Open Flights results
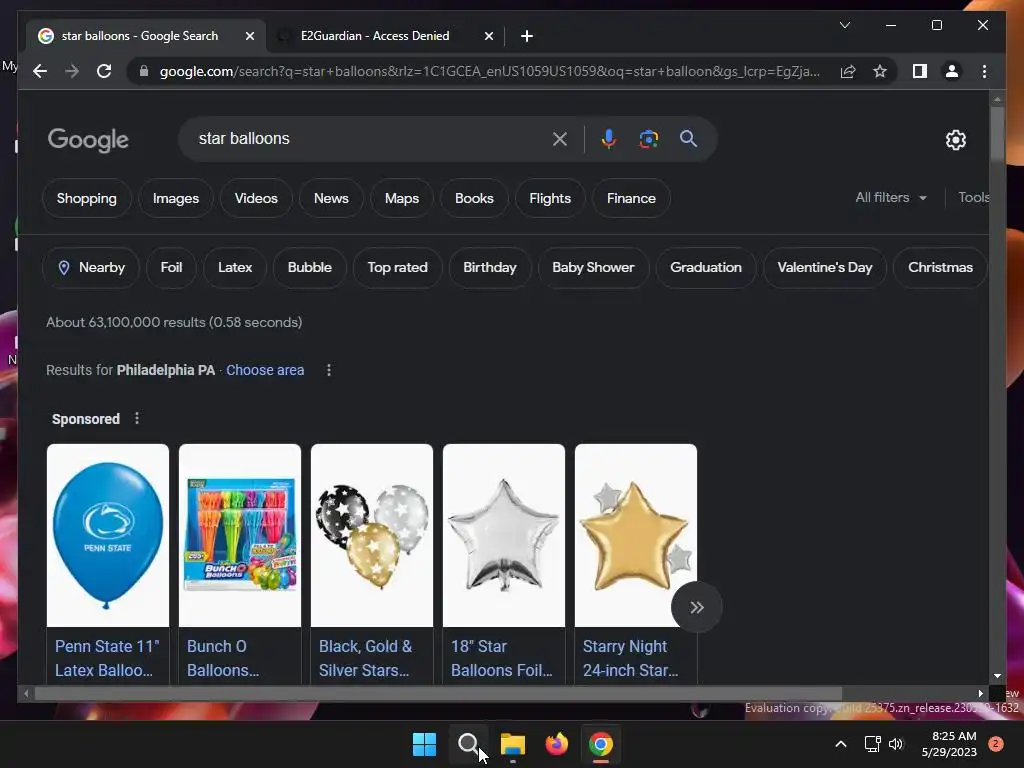Screen dimensions: 1024x768 (x=550, y=199)
